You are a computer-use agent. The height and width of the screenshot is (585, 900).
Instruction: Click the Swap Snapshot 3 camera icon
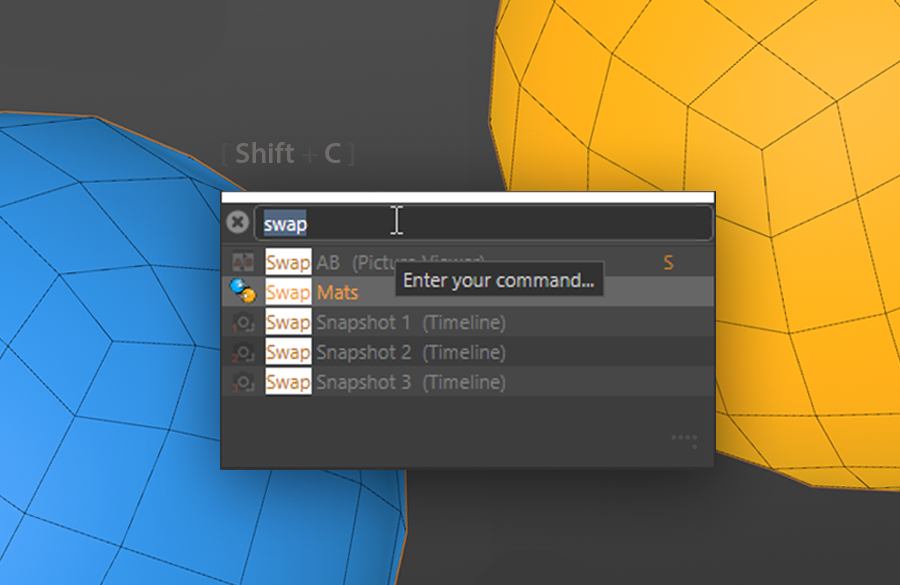tap(243, 382)
